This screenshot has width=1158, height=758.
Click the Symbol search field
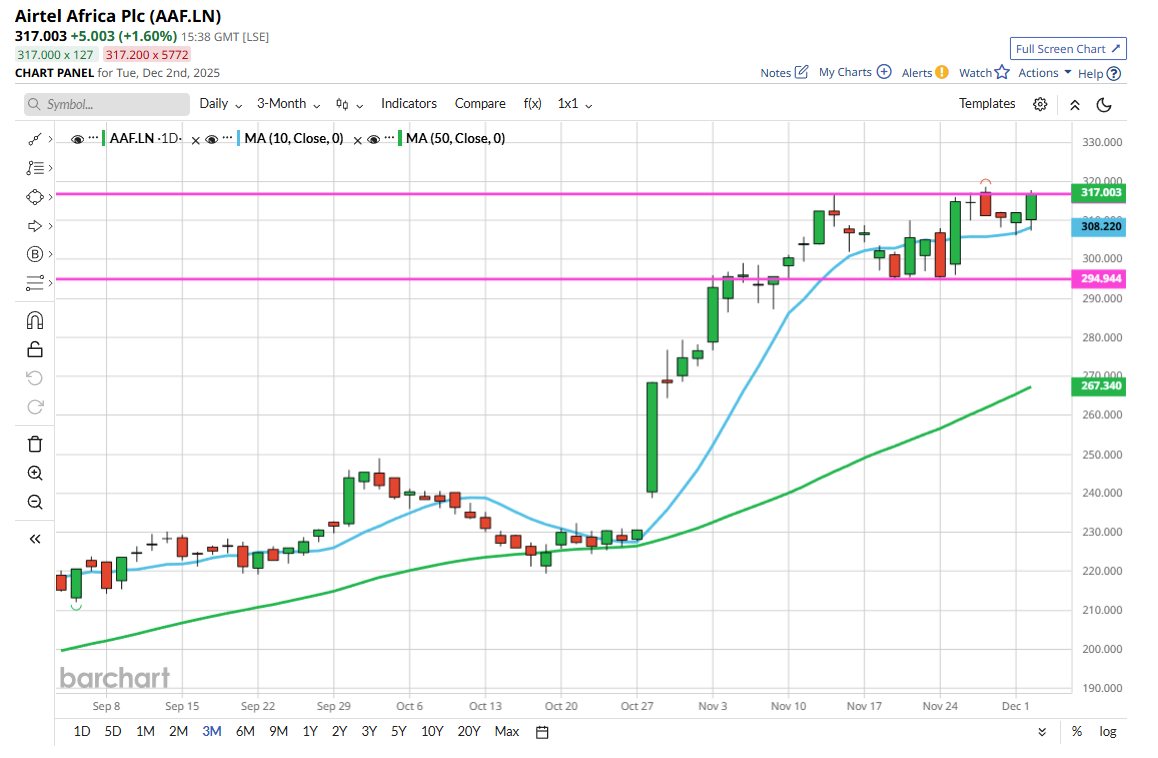point(107,104)
